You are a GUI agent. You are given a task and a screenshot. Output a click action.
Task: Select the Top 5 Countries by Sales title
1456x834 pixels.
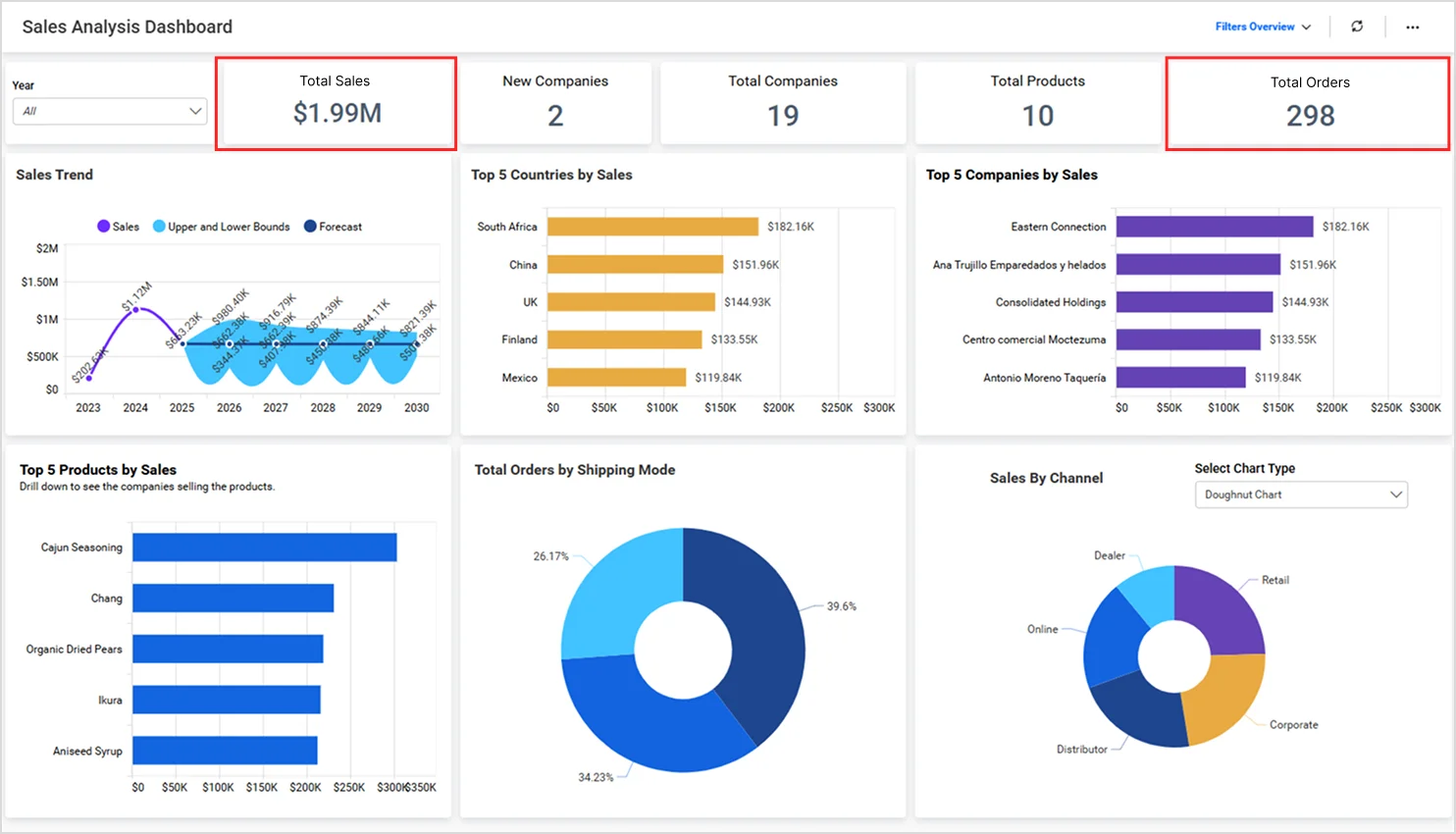(x=553, y=175)
